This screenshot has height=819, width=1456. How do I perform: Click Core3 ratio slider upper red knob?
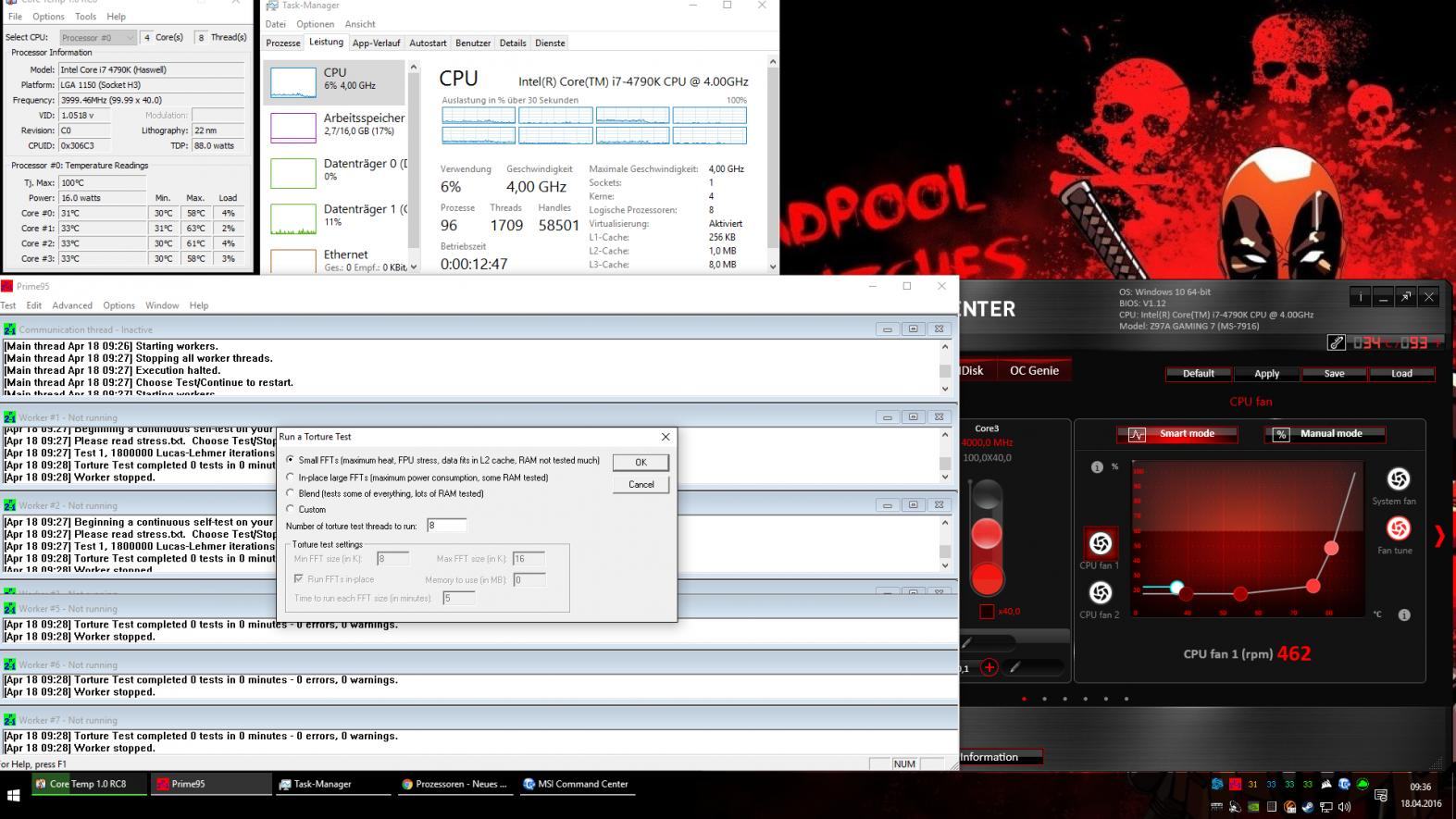click(987, 533)
